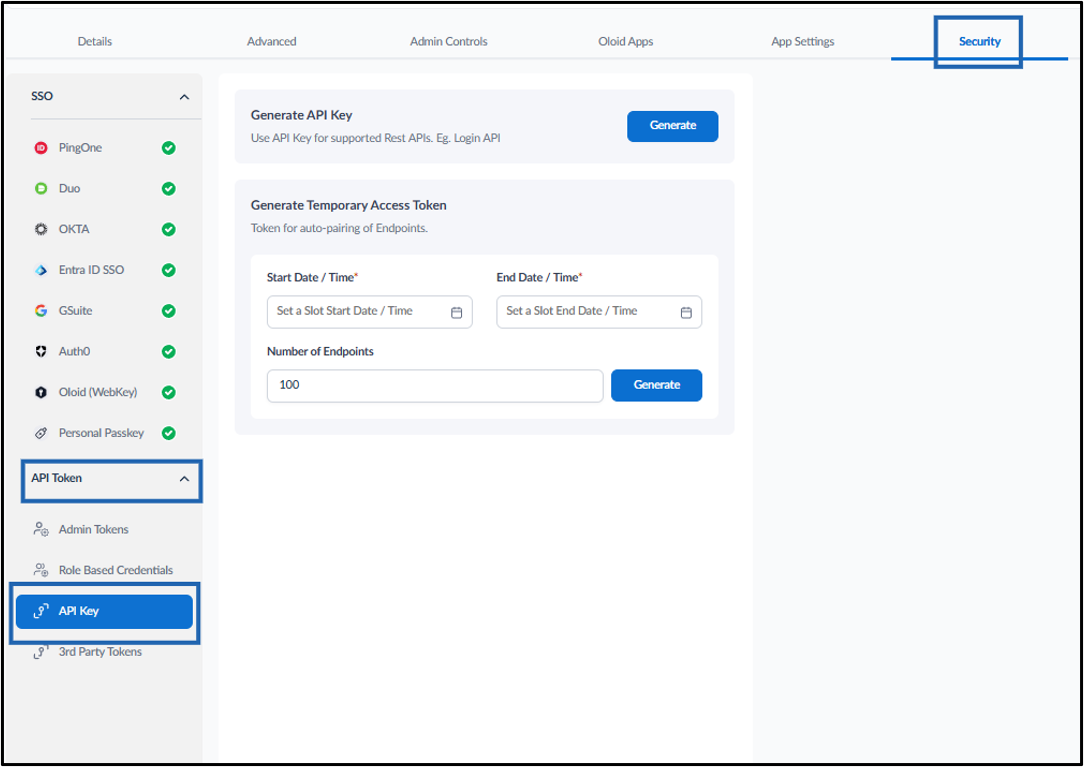1084x767 pixels.
Task: Open GSuite SSO entry
Action: point(104,311)
